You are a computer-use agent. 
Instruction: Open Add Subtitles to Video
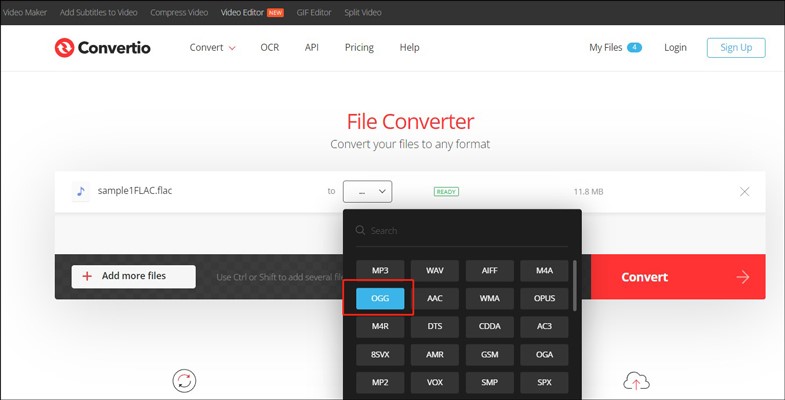pos(99,13)
